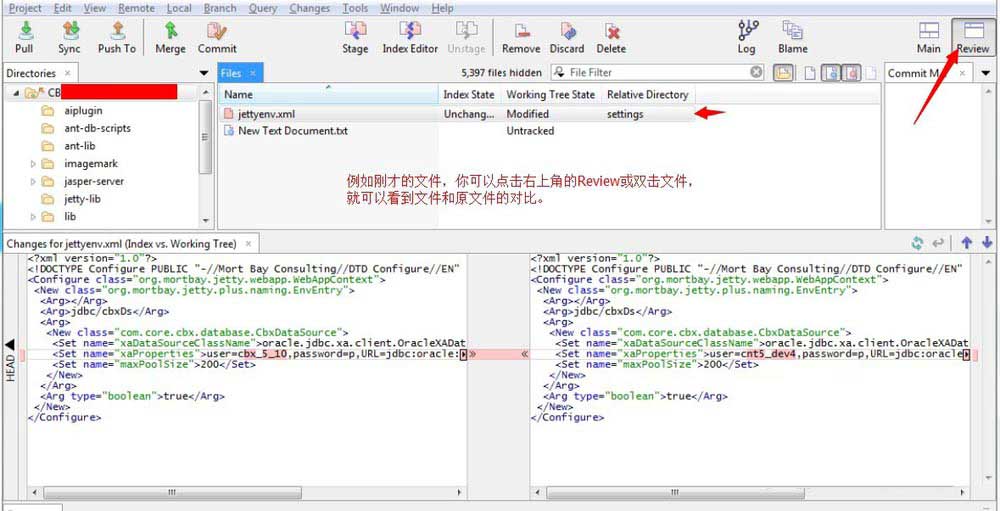Viewport: 1000px width, 511px height.
Task: Toggle the blue-badged file filter button
Action: (830, 73)
